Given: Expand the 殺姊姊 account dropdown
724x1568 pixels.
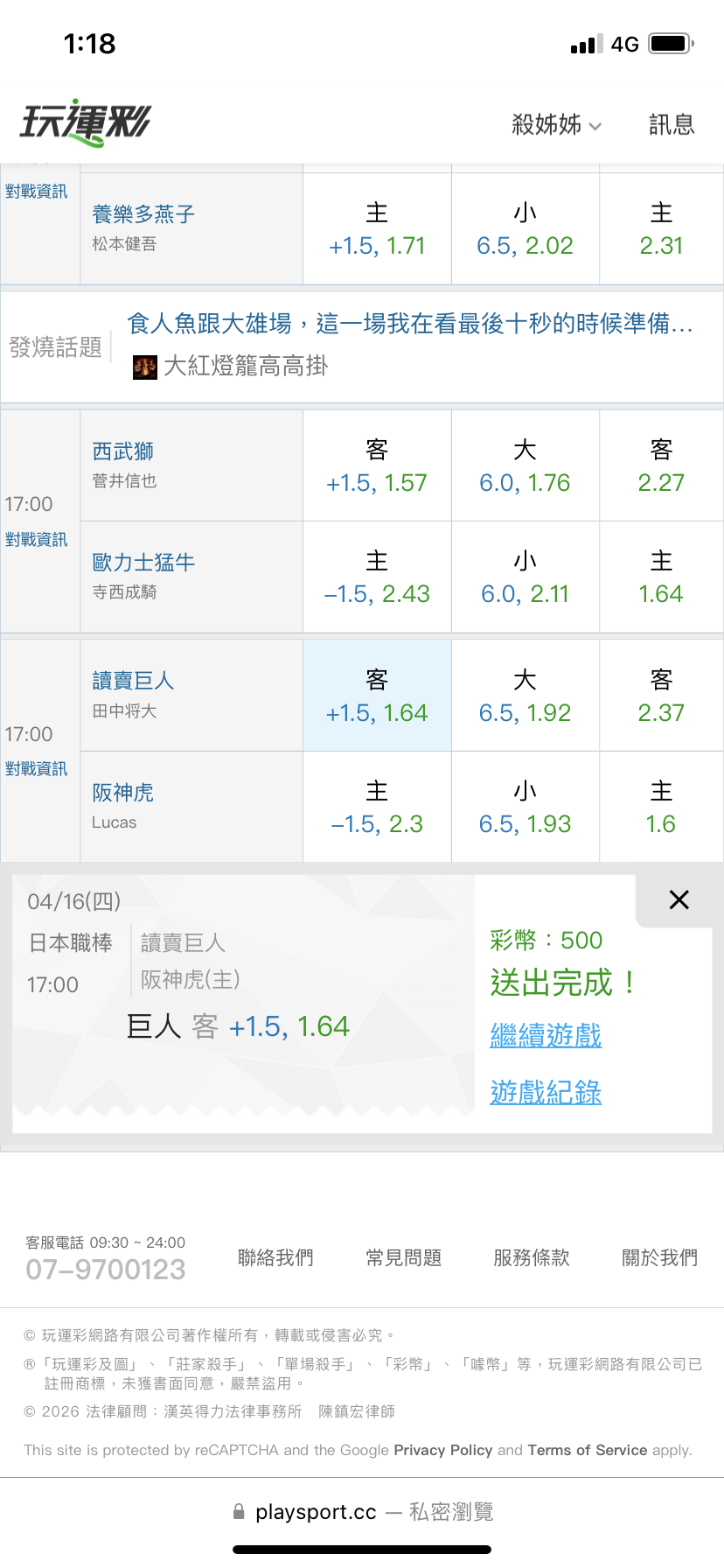Looking at the screenshot, I should tap(556, 125).
